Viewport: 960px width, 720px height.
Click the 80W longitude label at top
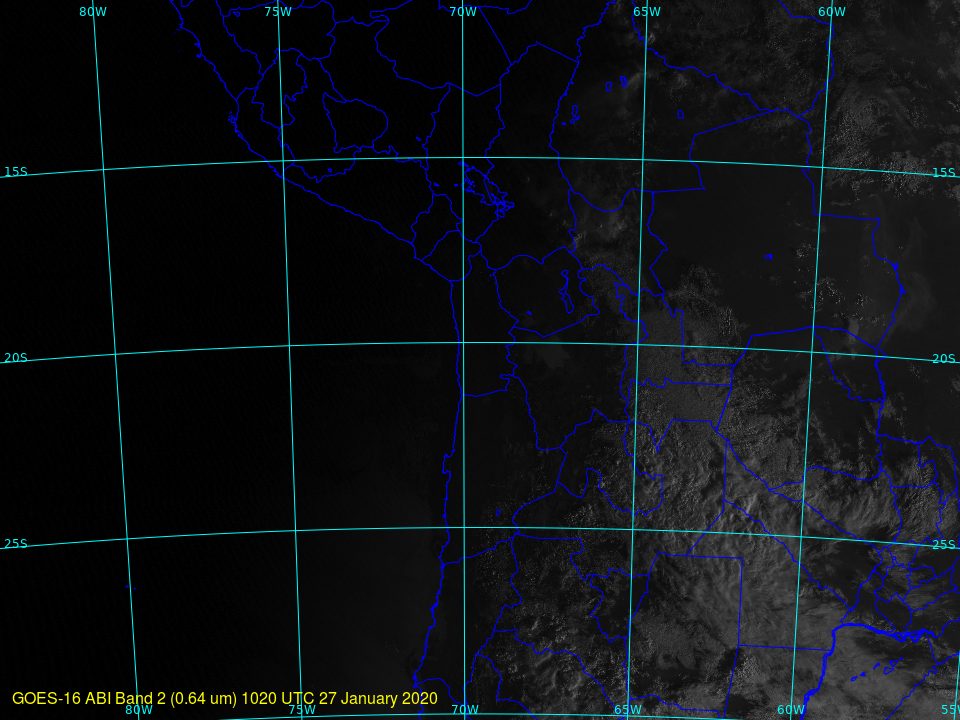pyautogui.click(x=93, y=12)
